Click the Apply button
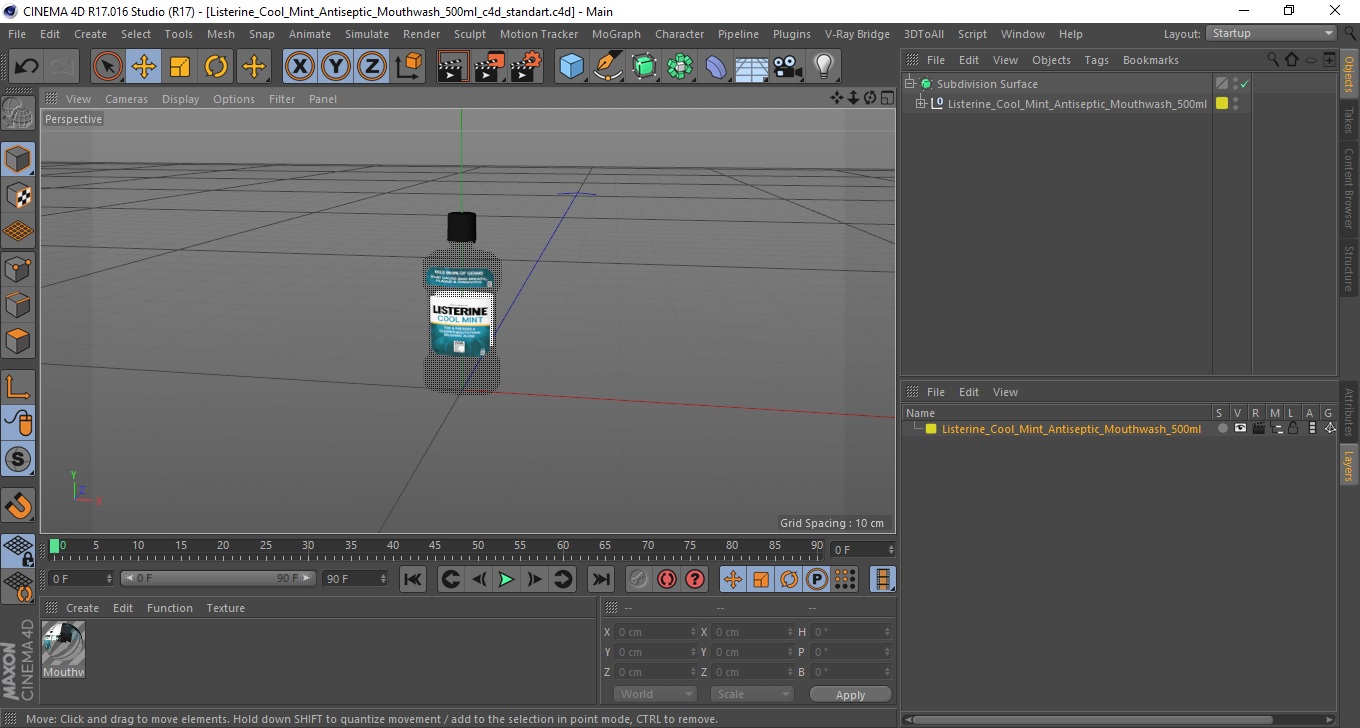 tap(850, 694)
